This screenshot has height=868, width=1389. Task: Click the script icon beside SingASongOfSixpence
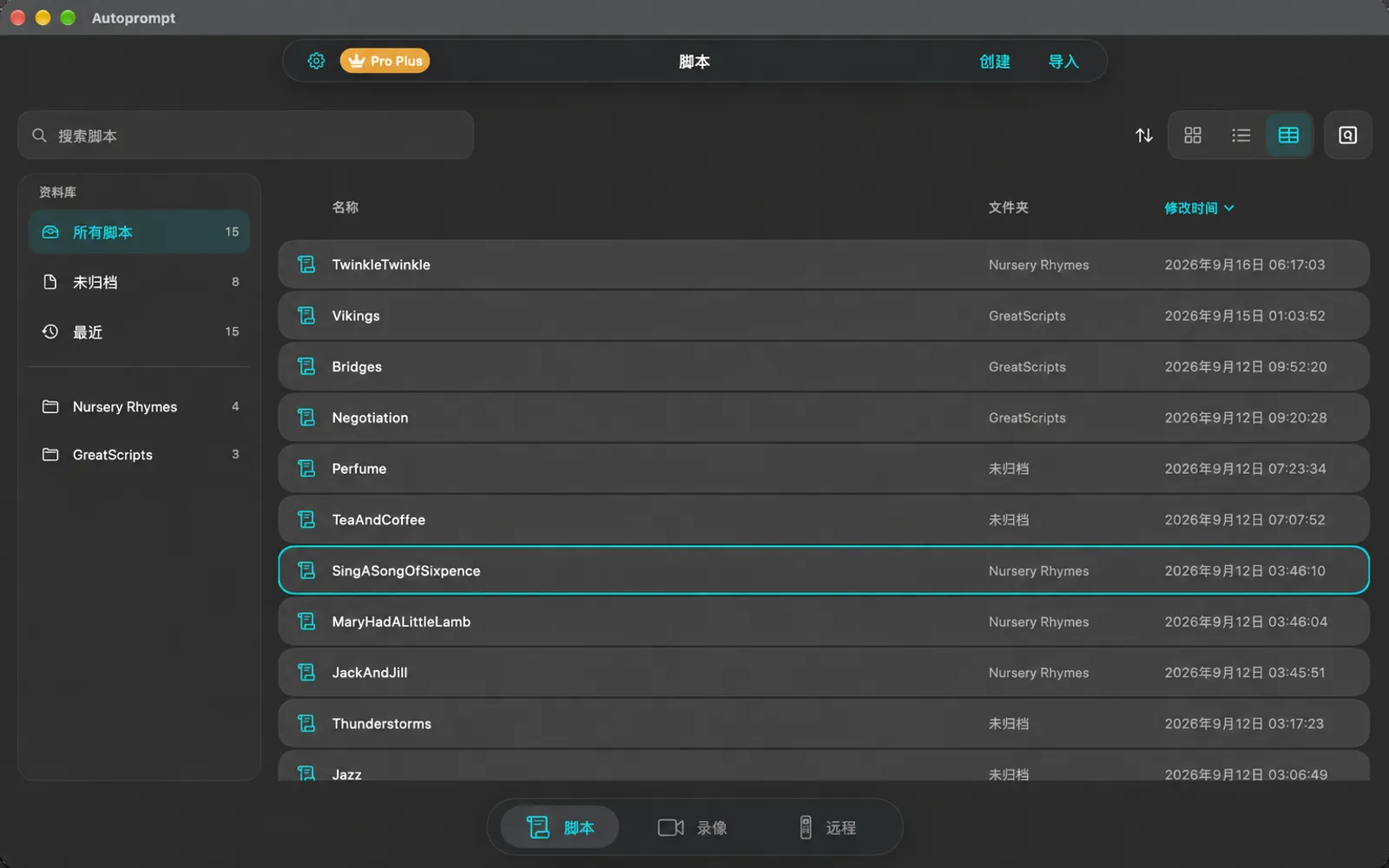click(x=306, y=570)
